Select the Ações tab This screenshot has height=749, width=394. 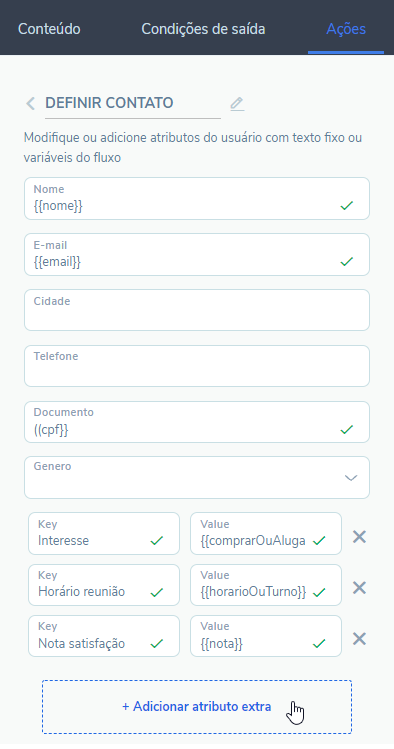point(346,29)
